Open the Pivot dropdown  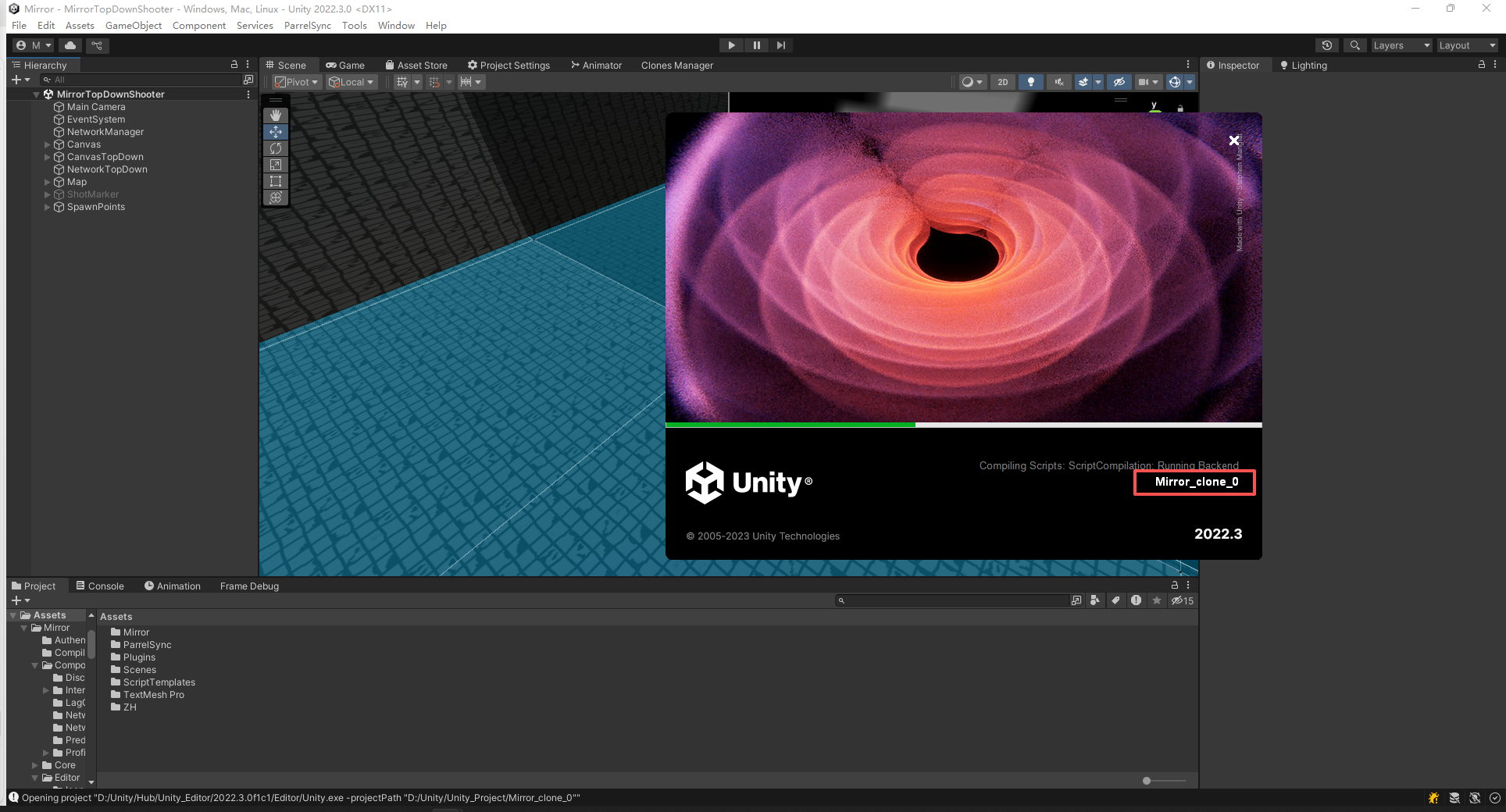pos(297,82)
